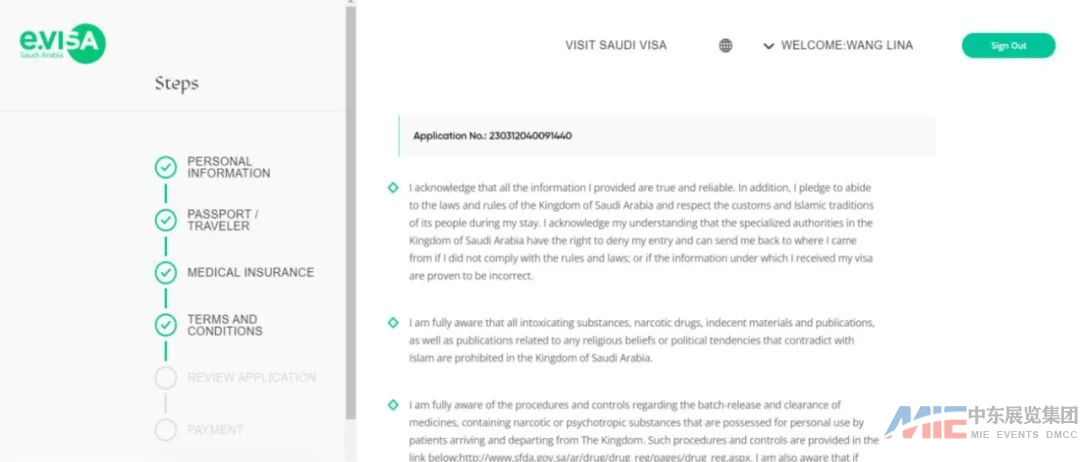The image size is (1080, 462).
Task: Go to the Medical Insurance step
Action: (x=250, y=272)
